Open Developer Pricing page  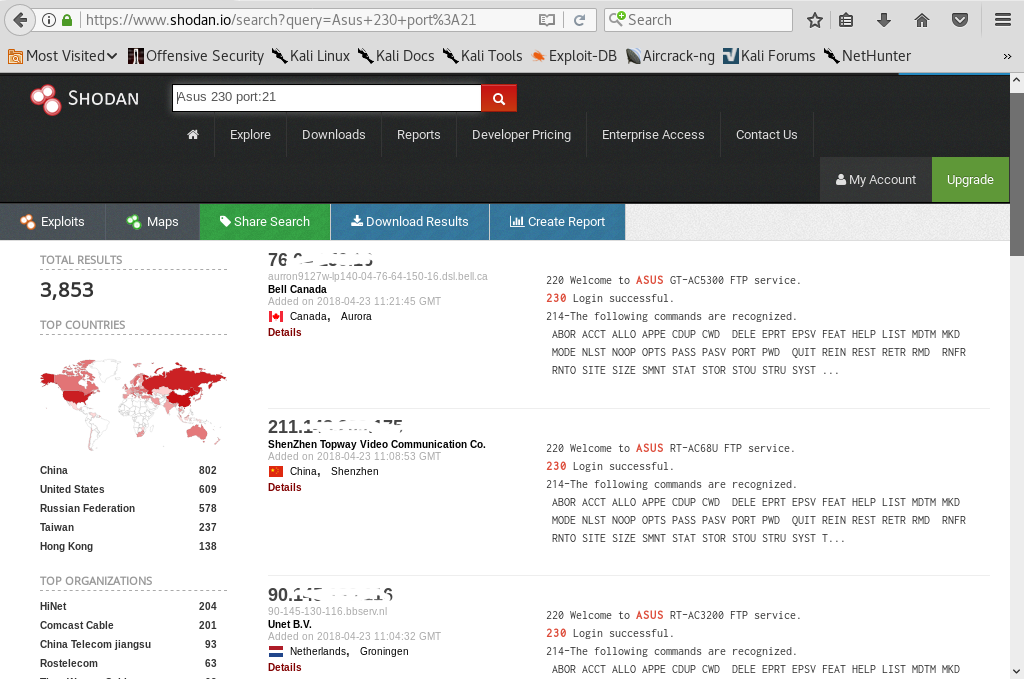coord(521,134)
